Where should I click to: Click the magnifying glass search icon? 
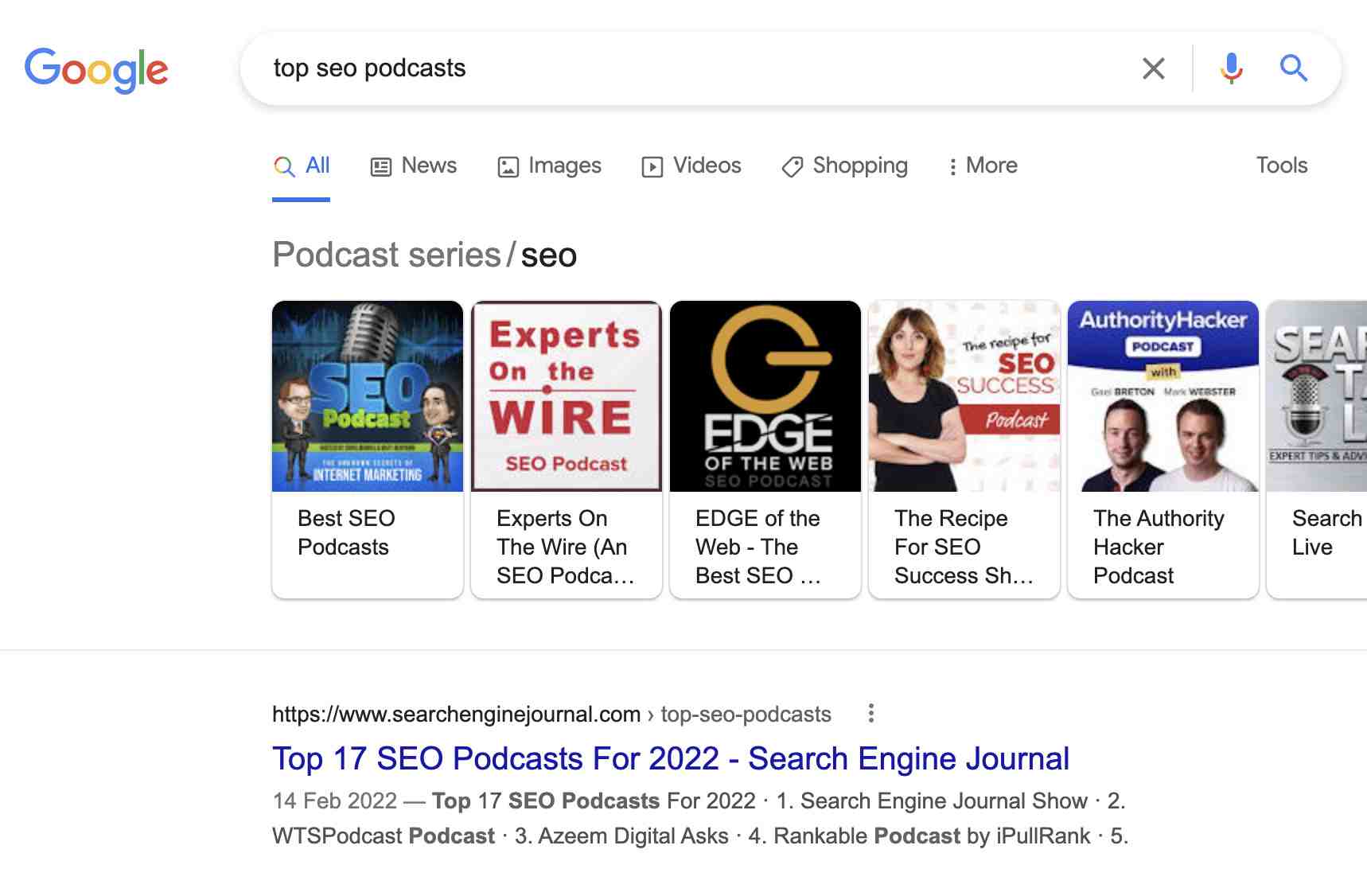pyautogui.click(x=1294, y=69)
